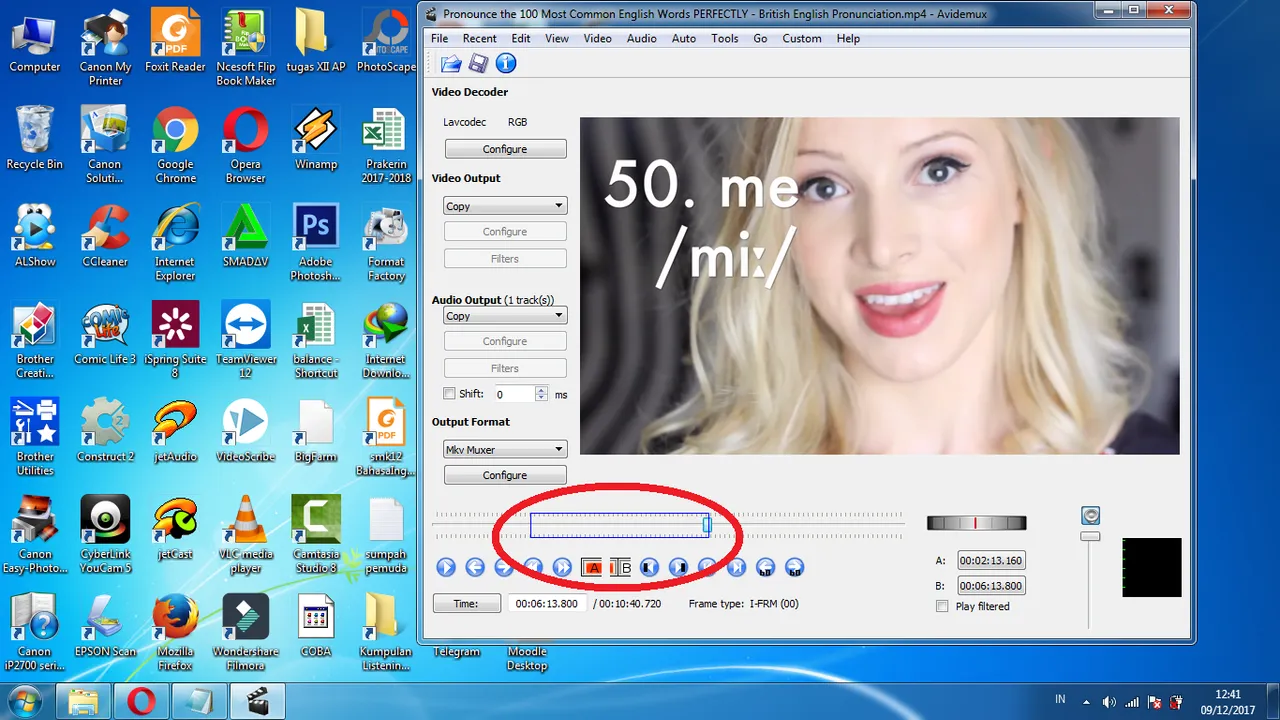Open the Tools menu

click(x=725, y=38)
